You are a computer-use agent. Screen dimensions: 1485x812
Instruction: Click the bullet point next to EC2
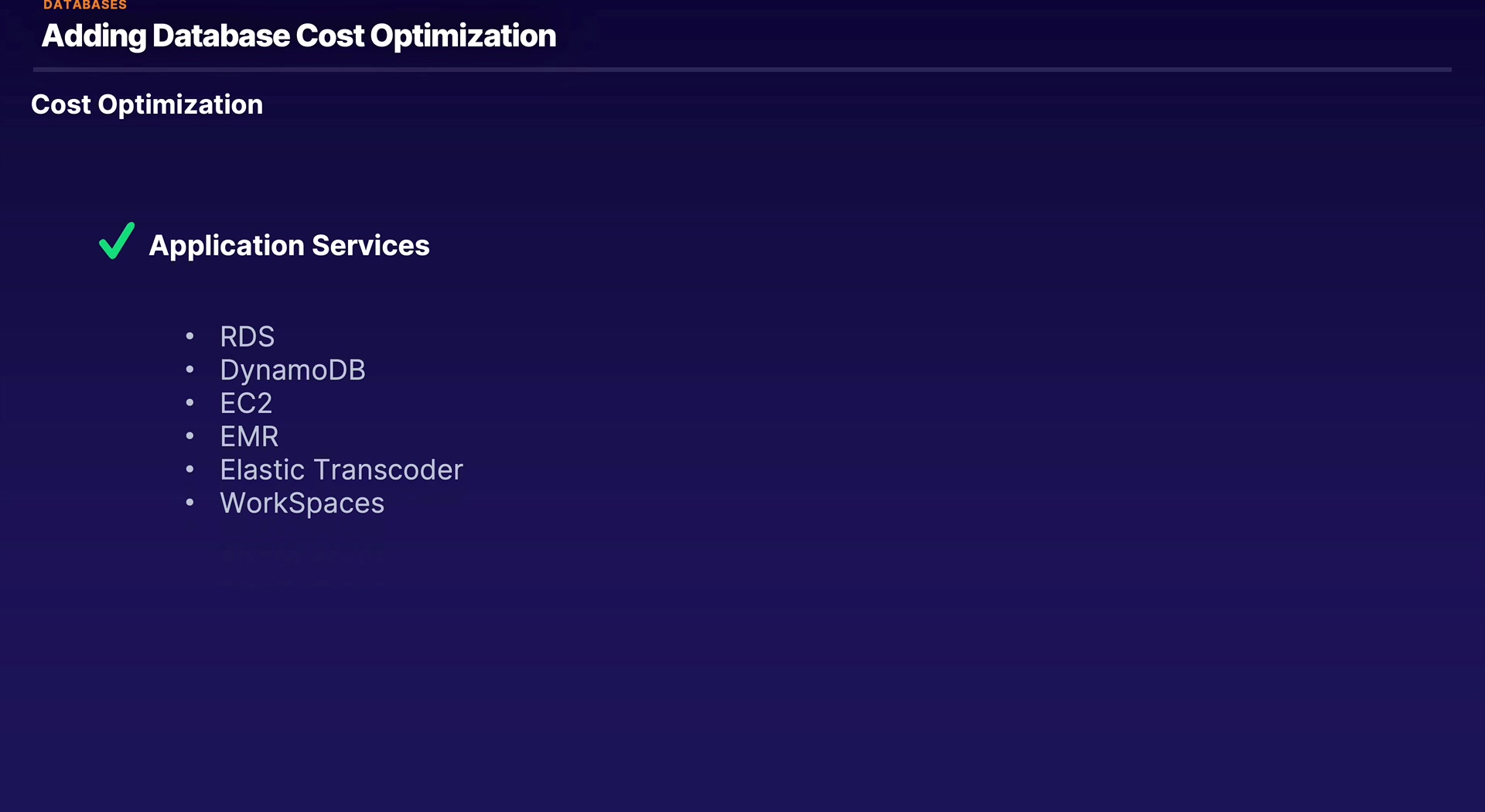coord(189,403)
